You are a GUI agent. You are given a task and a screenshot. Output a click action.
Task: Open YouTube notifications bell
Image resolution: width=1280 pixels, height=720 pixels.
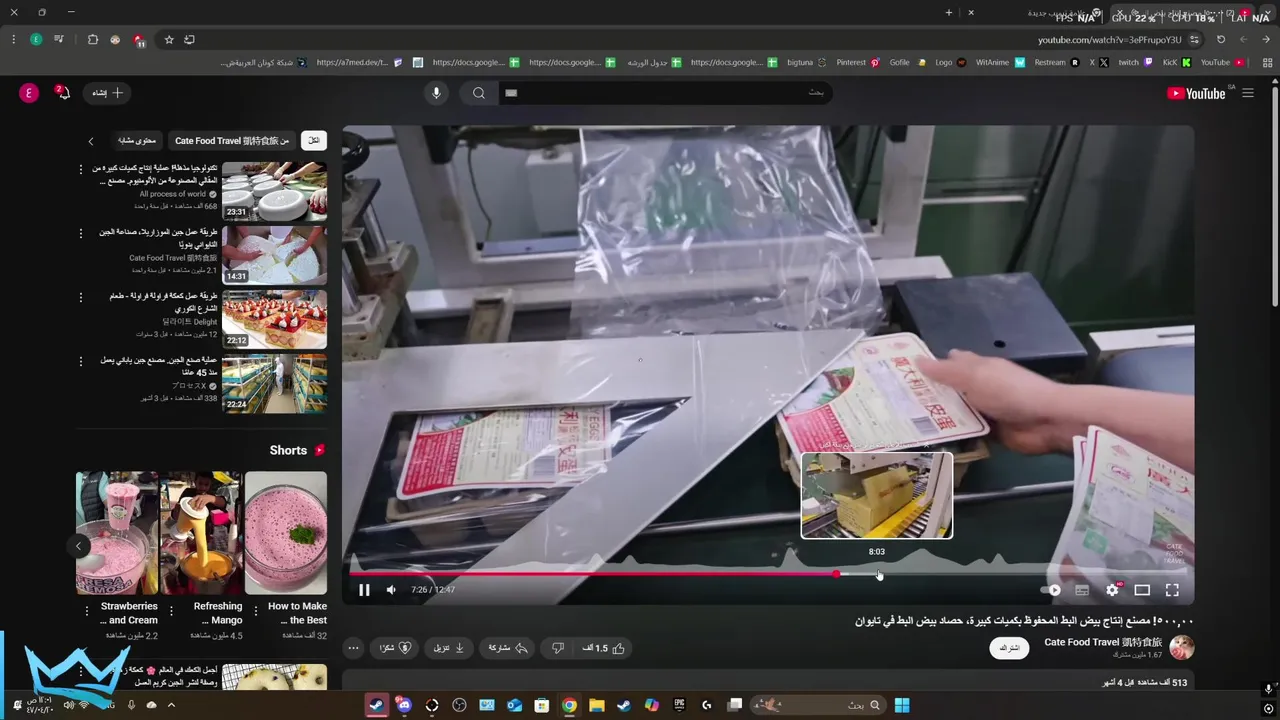[63, 93]
